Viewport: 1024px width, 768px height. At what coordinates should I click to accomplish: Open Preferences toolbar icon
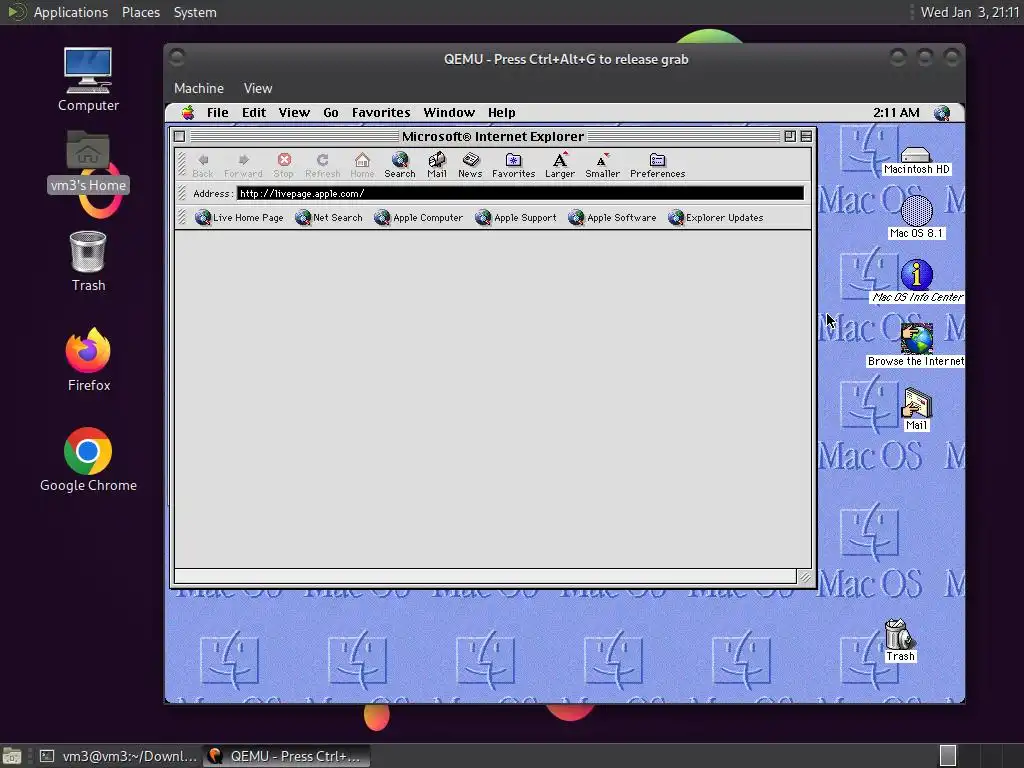tap(658, 165)
